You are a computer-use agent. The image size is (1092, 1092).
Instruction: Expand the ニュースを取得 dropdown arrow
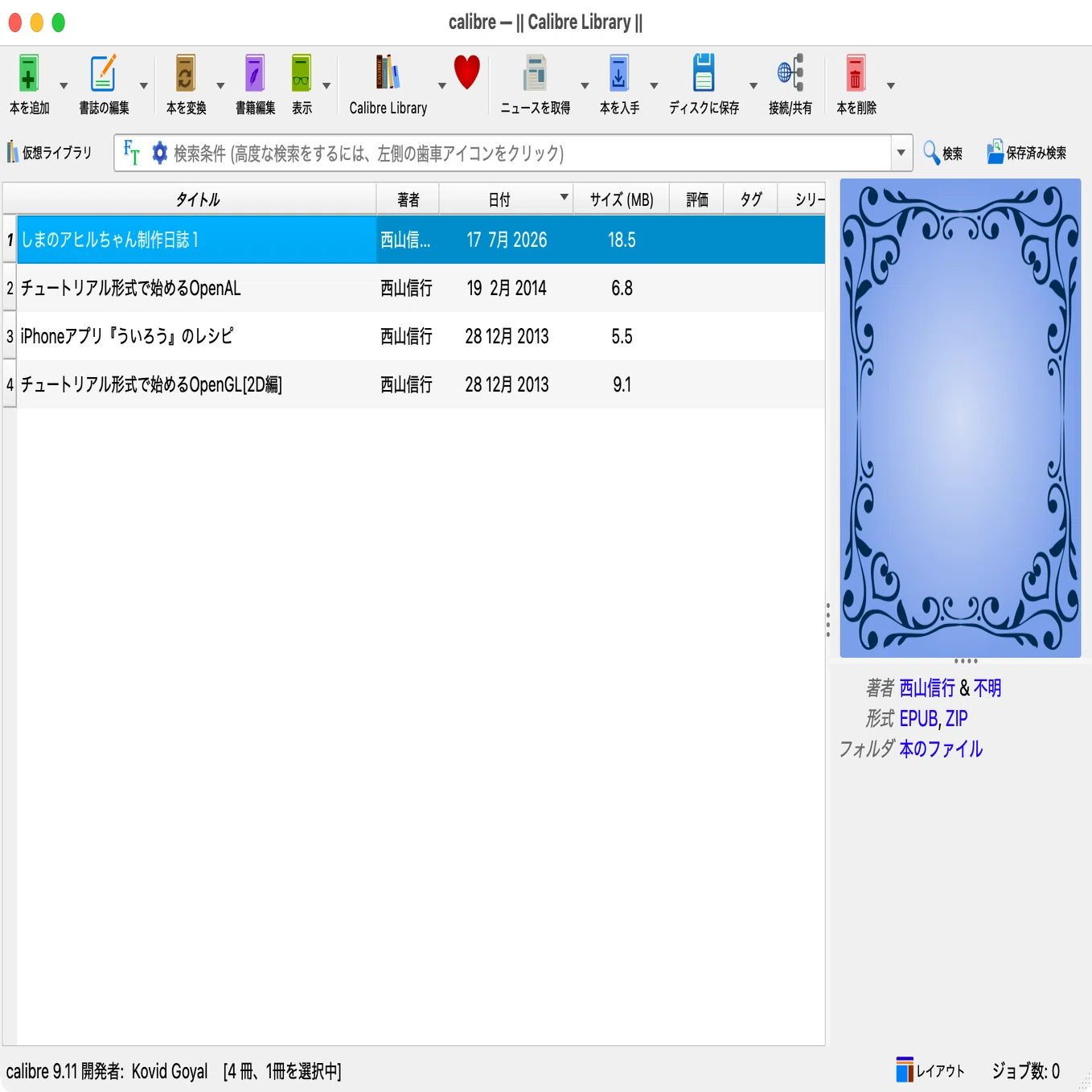coord(585,85)
